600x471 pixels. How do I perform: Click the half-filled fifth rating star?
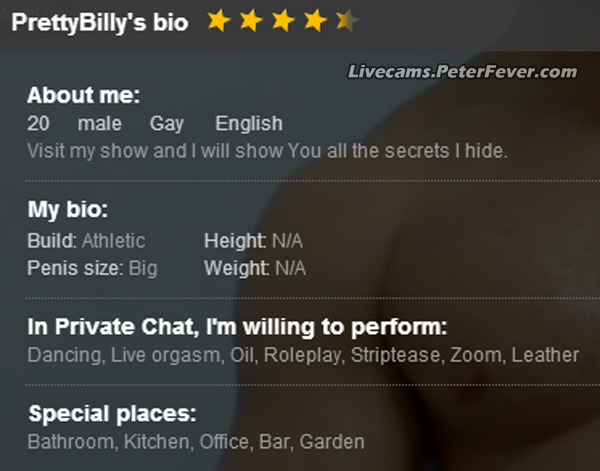346,21
